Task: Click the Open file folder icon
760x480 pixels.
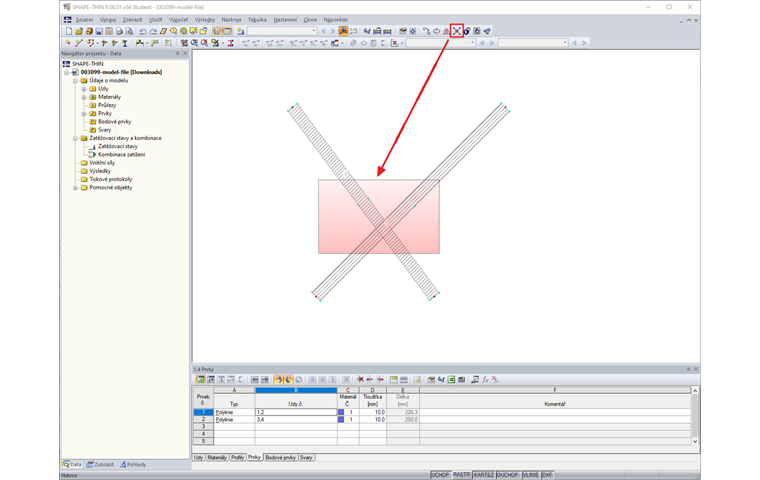Action: pyautogui.click(x=79, y=31)
